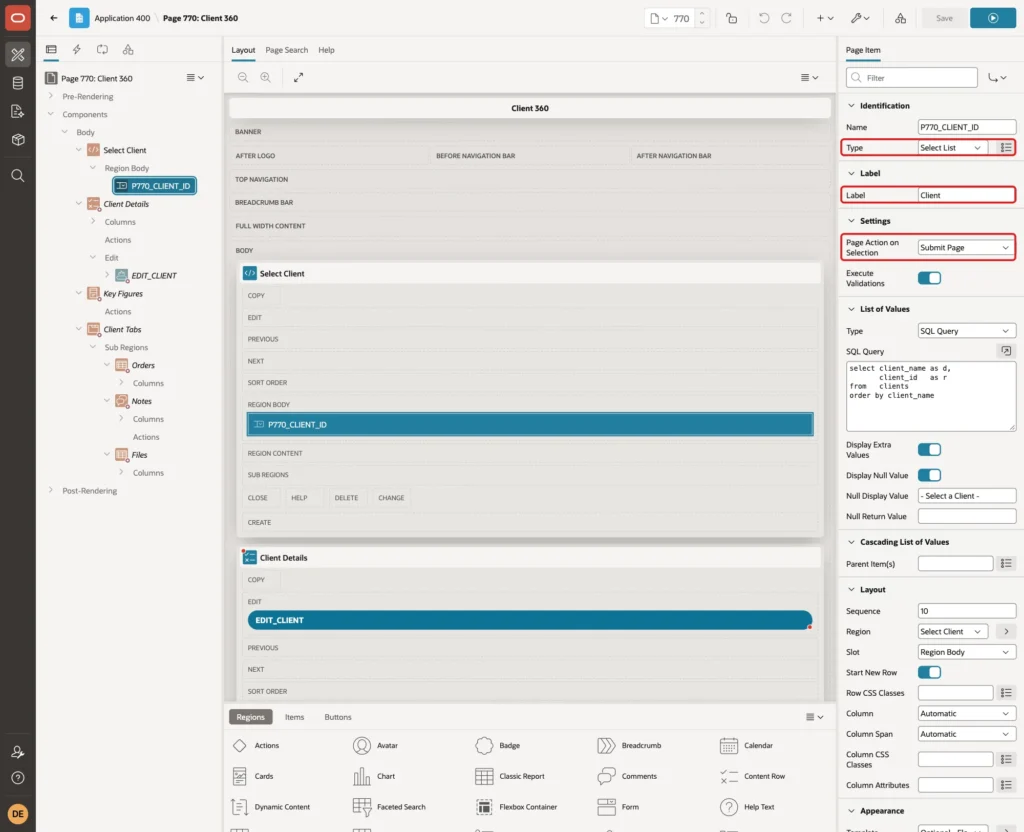Open the Help tab

click(x=326, y=50)
